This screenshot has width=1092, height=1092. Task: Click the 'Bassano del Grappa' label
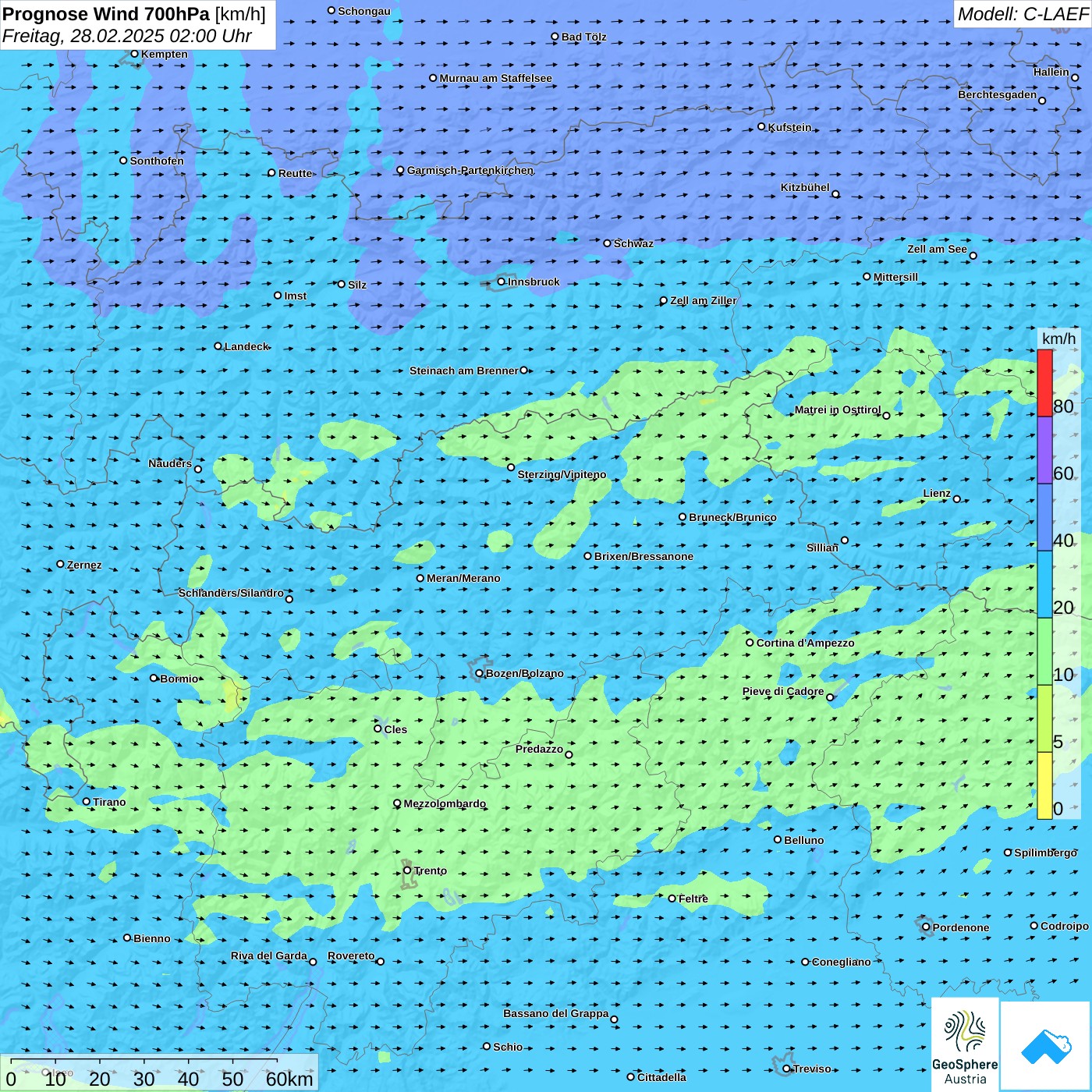point(556,1013)
